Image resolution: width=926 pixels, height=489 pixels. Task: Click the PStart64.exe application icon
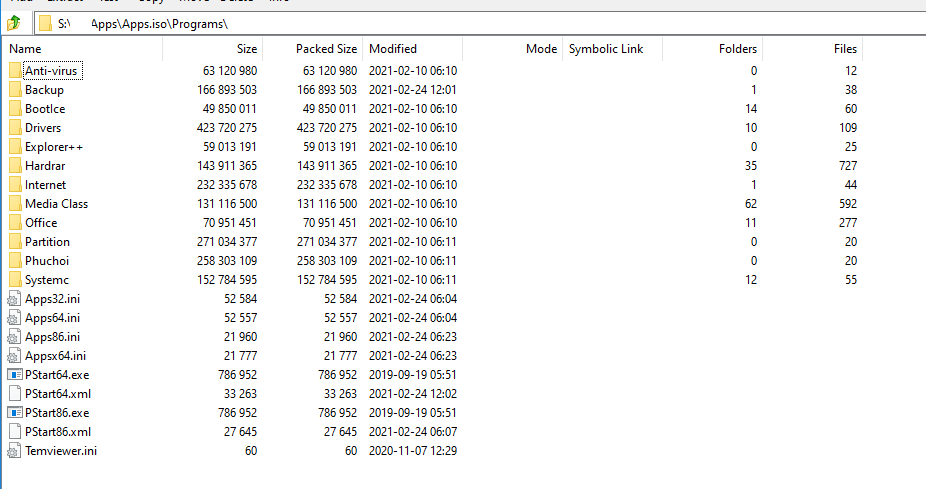click(x=15, y=374)
